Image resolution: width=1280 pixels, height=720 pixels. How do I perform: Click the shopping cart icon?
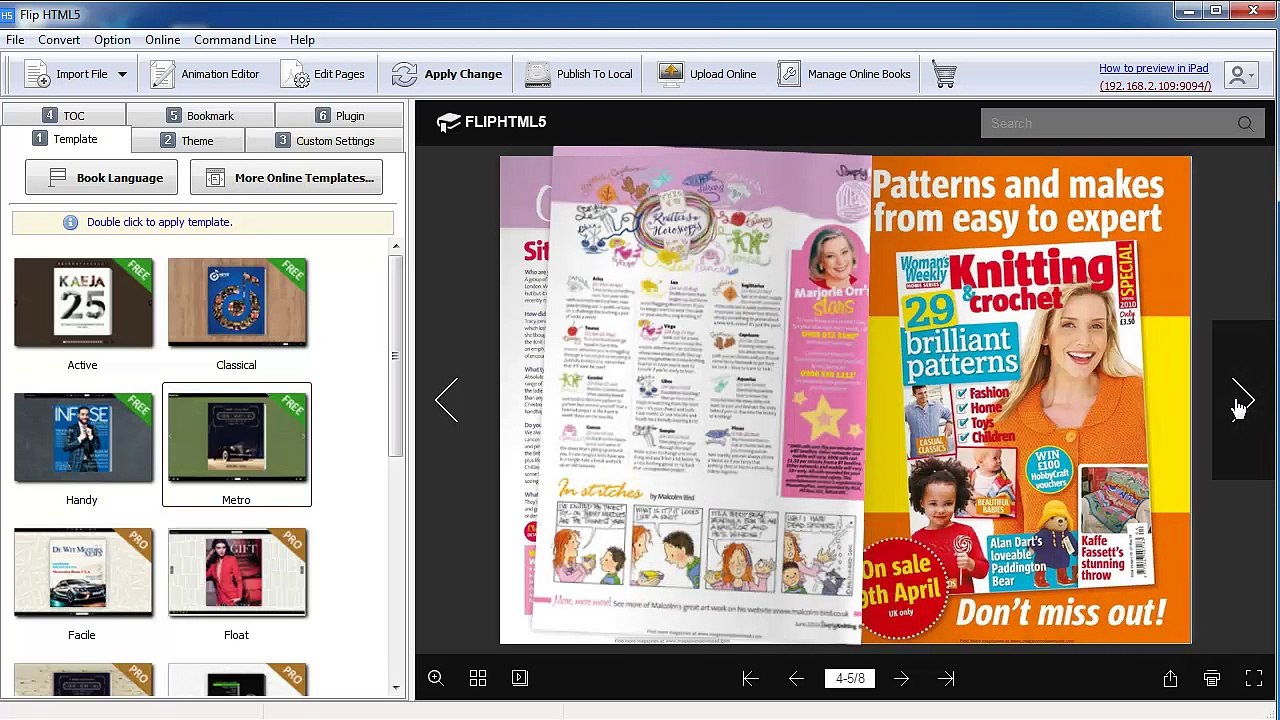(944, 74)
